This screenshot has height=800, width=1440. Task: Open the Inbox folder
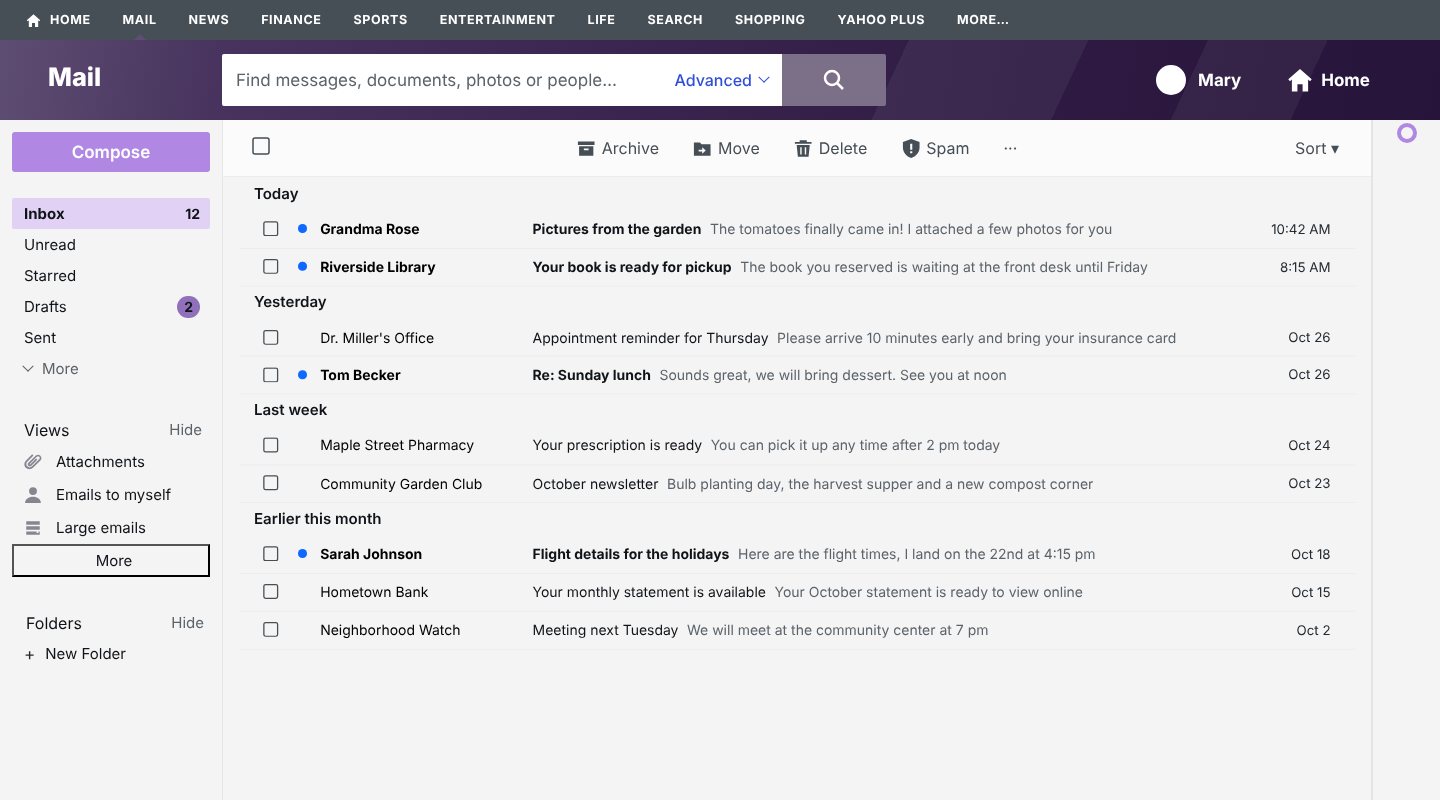tap(111, 214)
